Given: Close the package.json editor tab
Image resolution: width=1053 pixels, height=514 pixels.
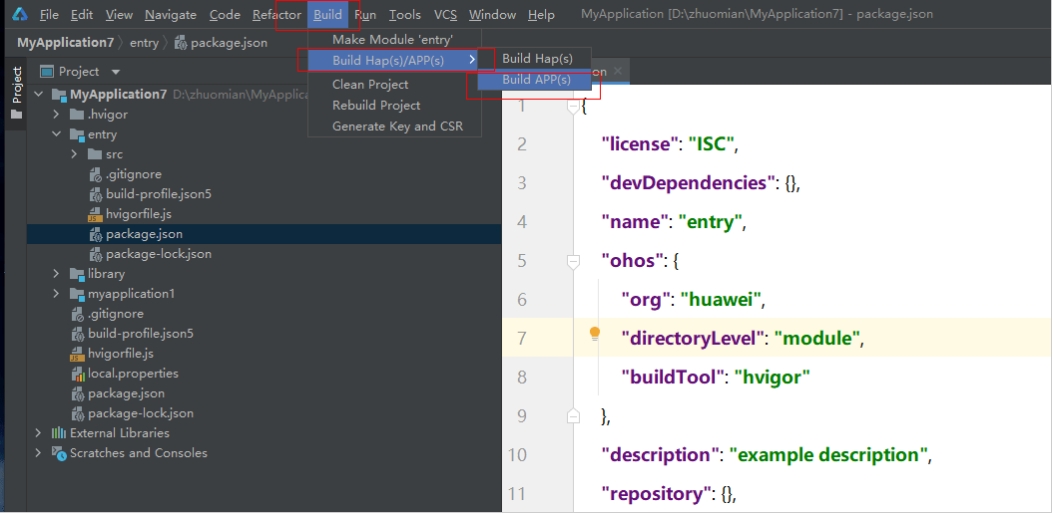Looking at the screenshot, I should tap(618, 71).
